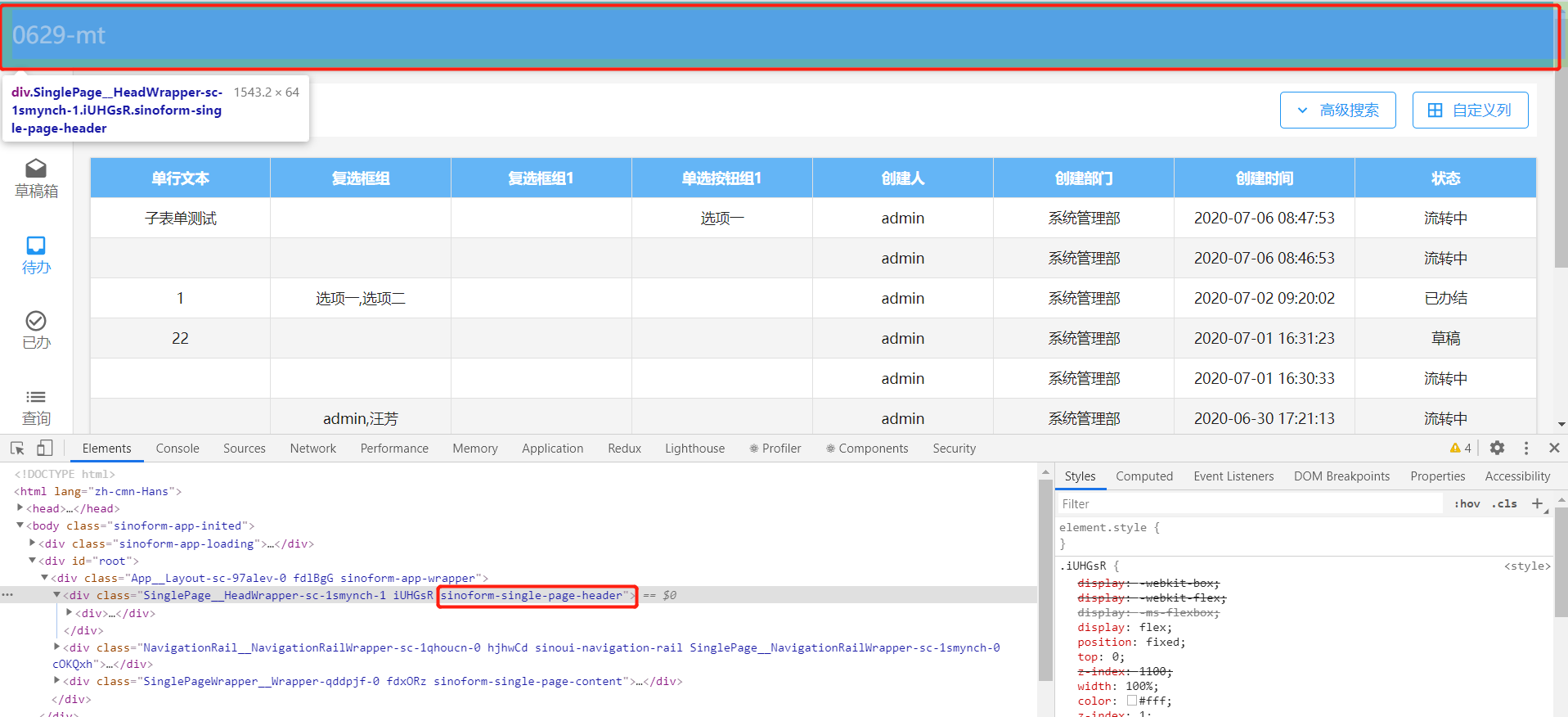Toggle the :hov element state button
Viewport: 1568px width, 717px height.
[1467, 504]
